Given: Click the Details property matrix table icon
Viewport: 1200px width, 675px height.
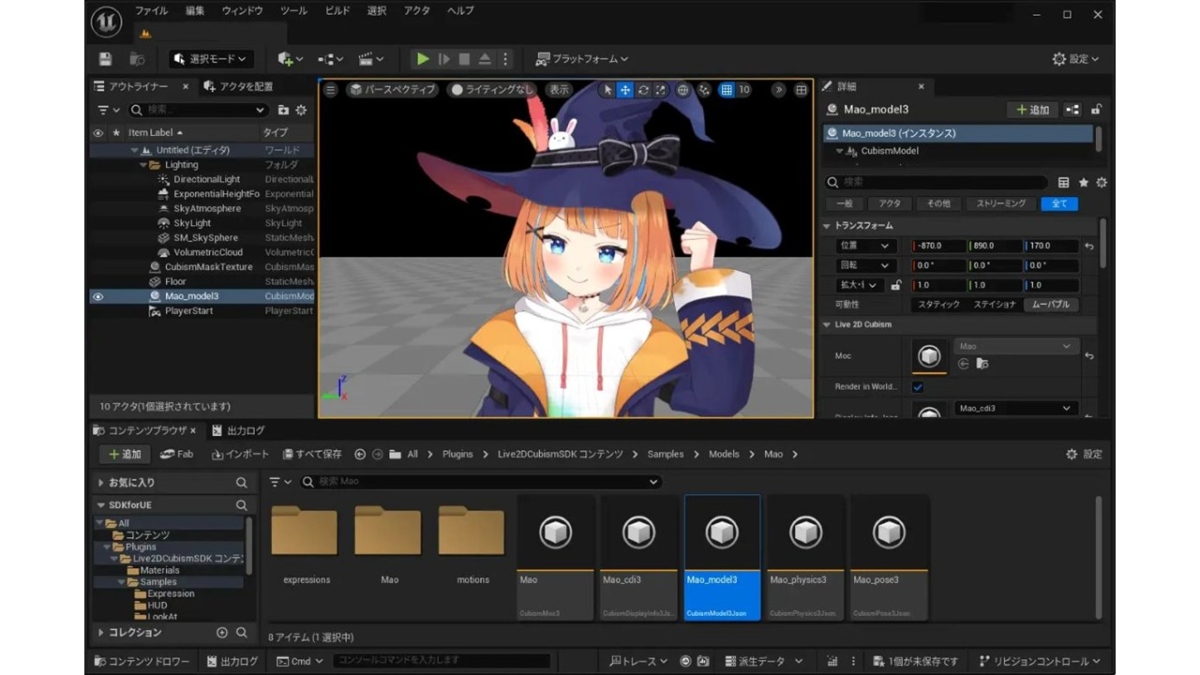Looking at the screenshot, I should coord(1063,183).
